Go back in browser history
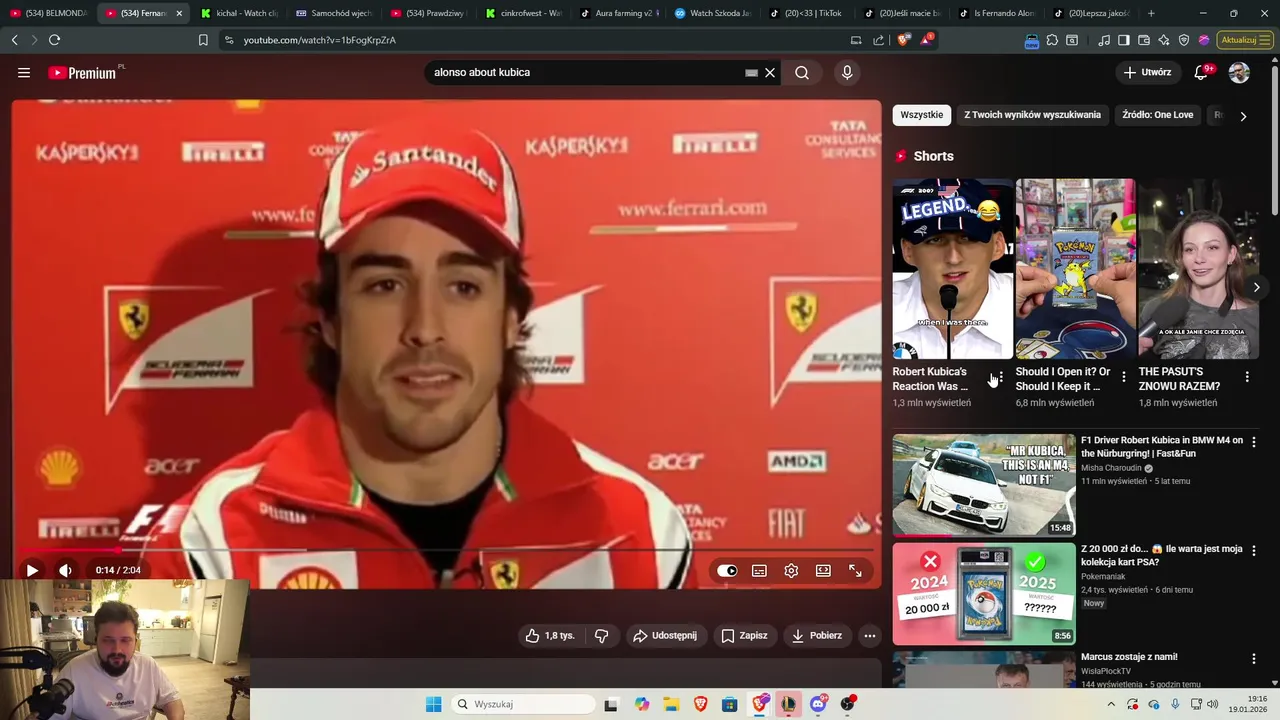The height and width of the screenshot is (720, 1280). [14, 40]
